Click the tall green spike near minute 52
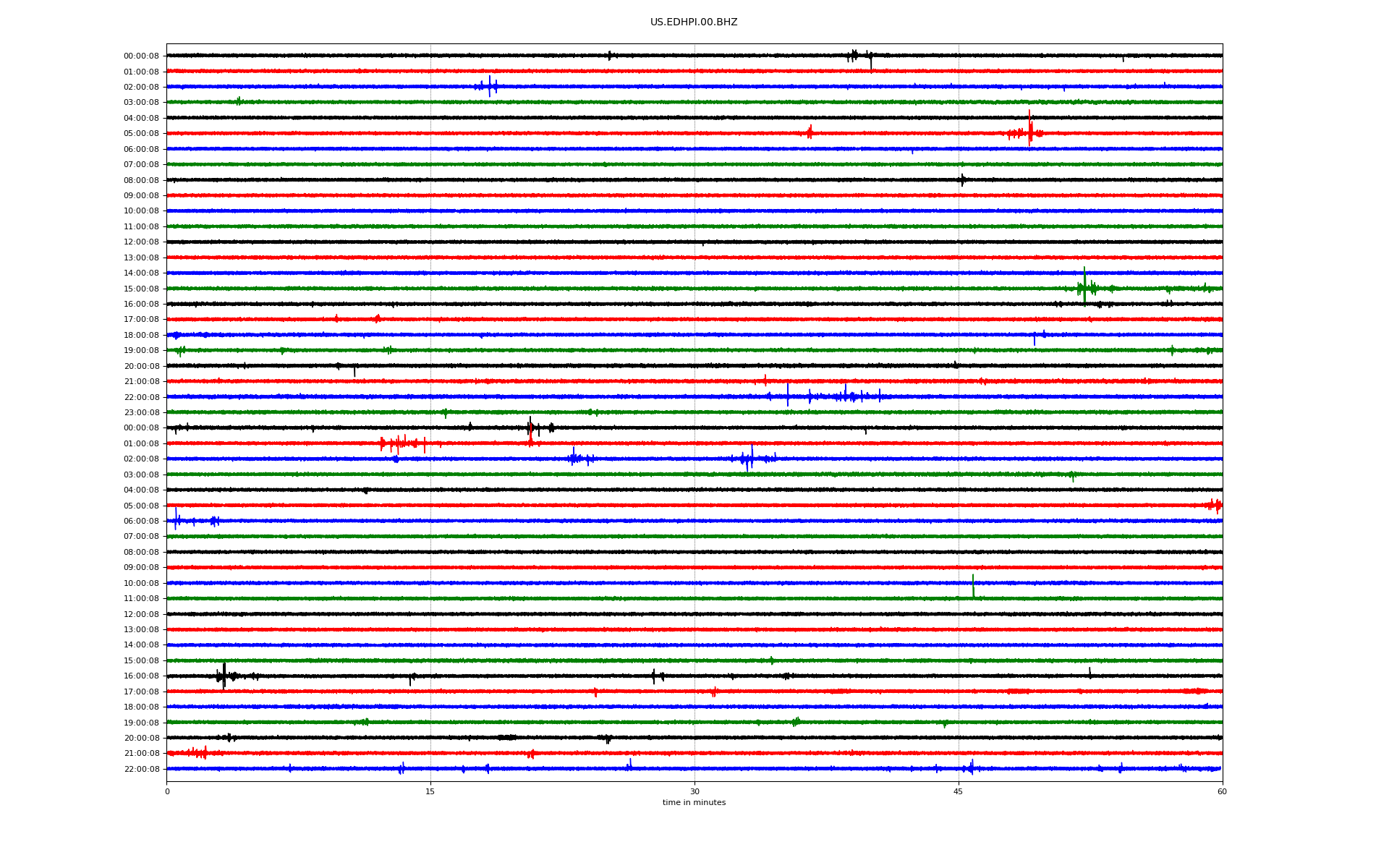The image size is (1389, 868). (x=1084, y=285)
